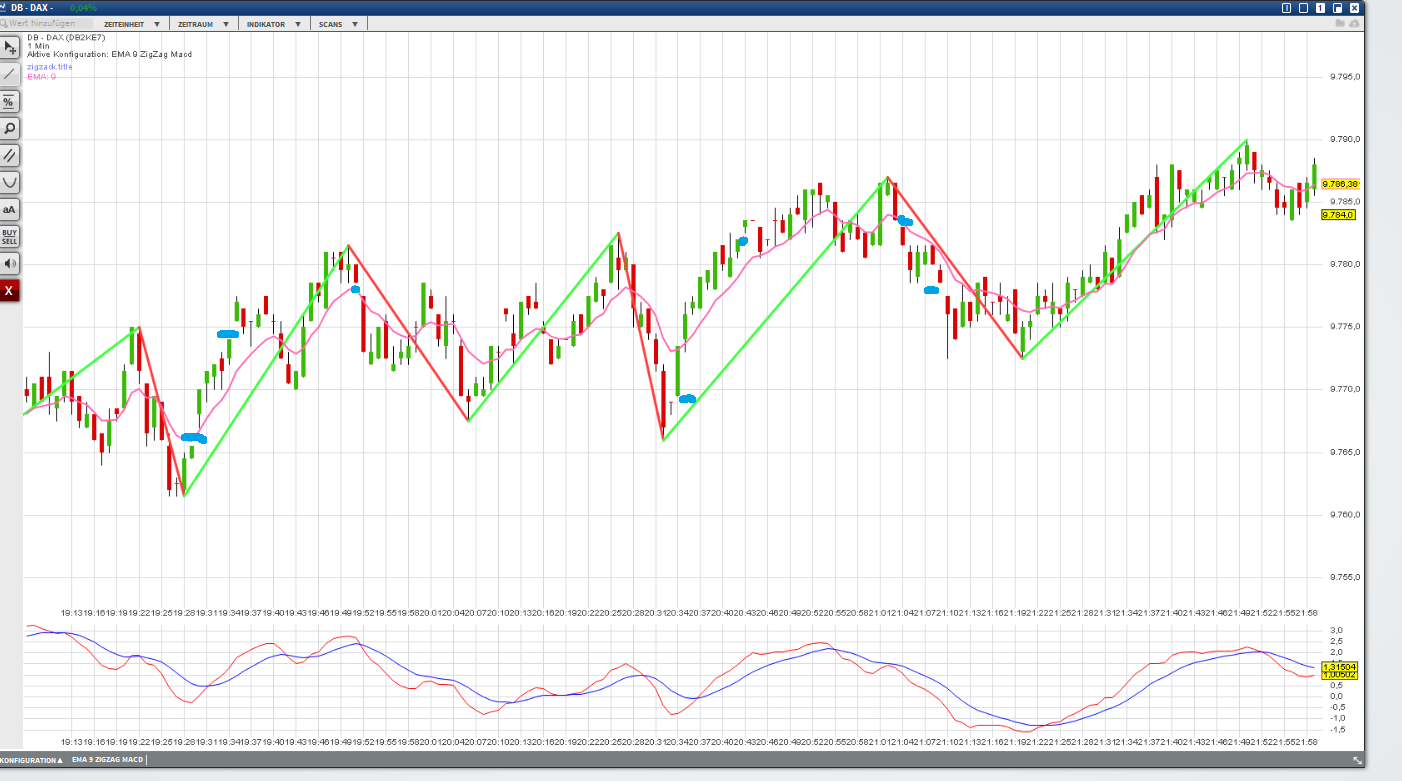
Task: Click the yellow 9.786,38 price label
Action: point(1340,184)
